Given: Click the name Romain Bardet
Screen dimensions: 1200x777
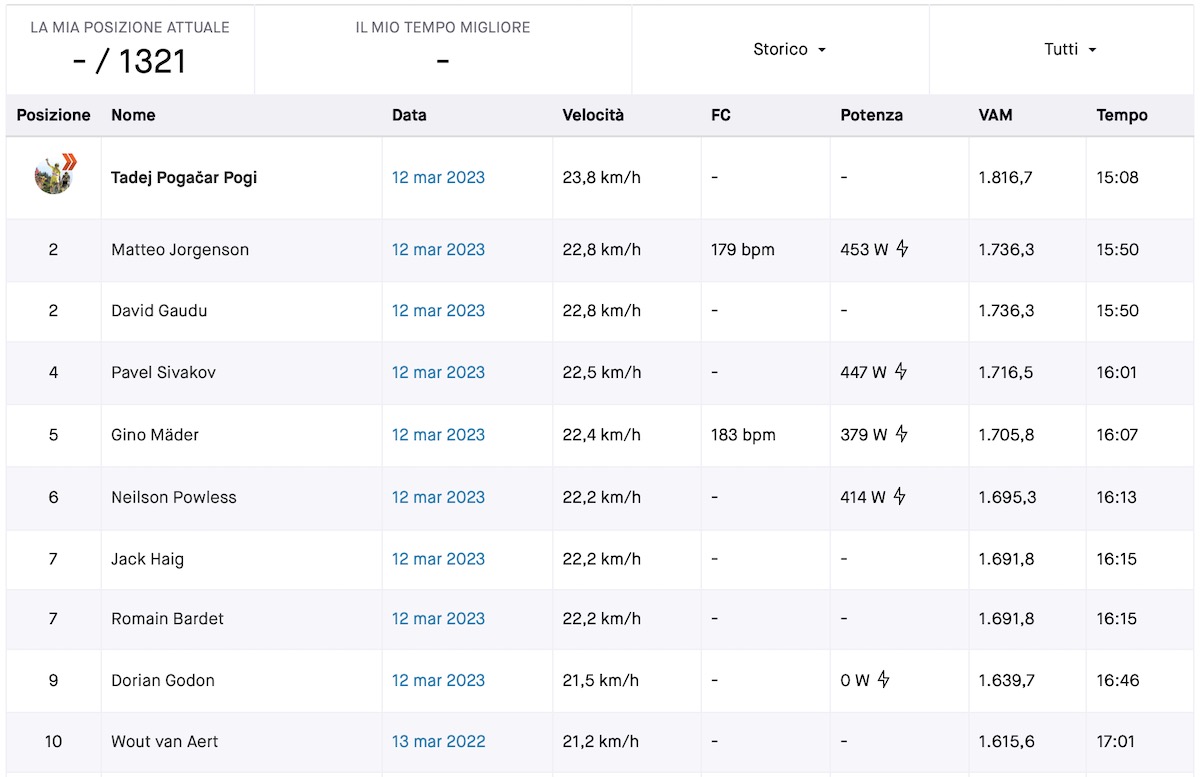Looking at the screenshot, I should point(167,619).
